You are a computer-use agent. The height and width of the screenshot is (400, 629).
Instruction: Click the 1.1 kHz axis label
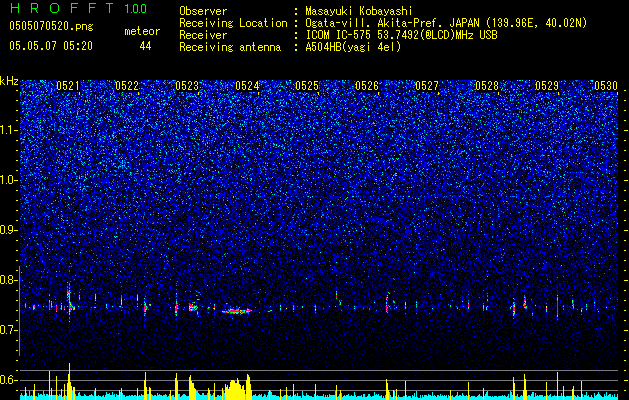9,130
